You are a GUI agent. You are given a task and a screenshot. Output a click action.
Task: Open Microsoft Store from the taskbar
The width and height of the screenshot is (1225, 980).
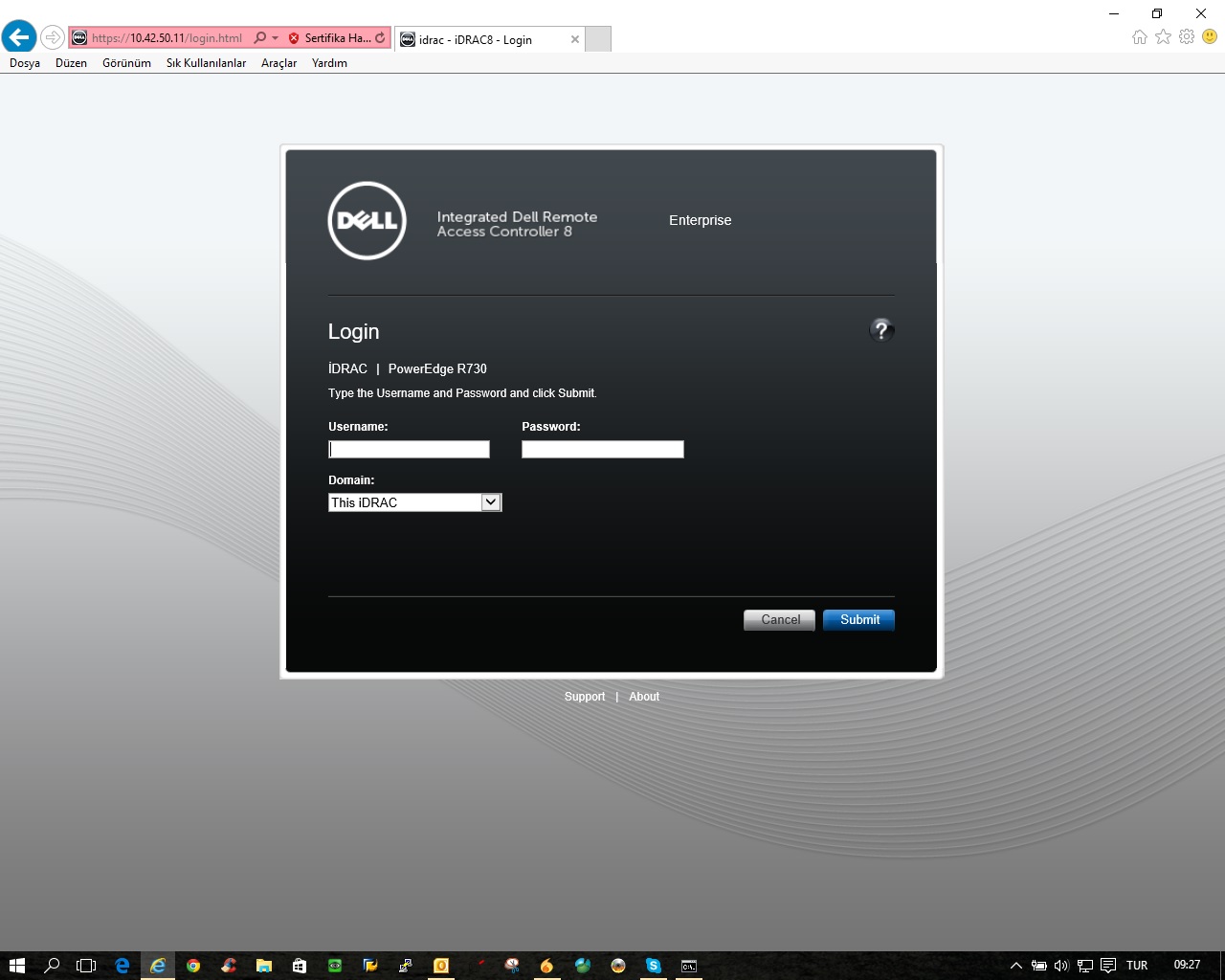click(x=300, y=966)
